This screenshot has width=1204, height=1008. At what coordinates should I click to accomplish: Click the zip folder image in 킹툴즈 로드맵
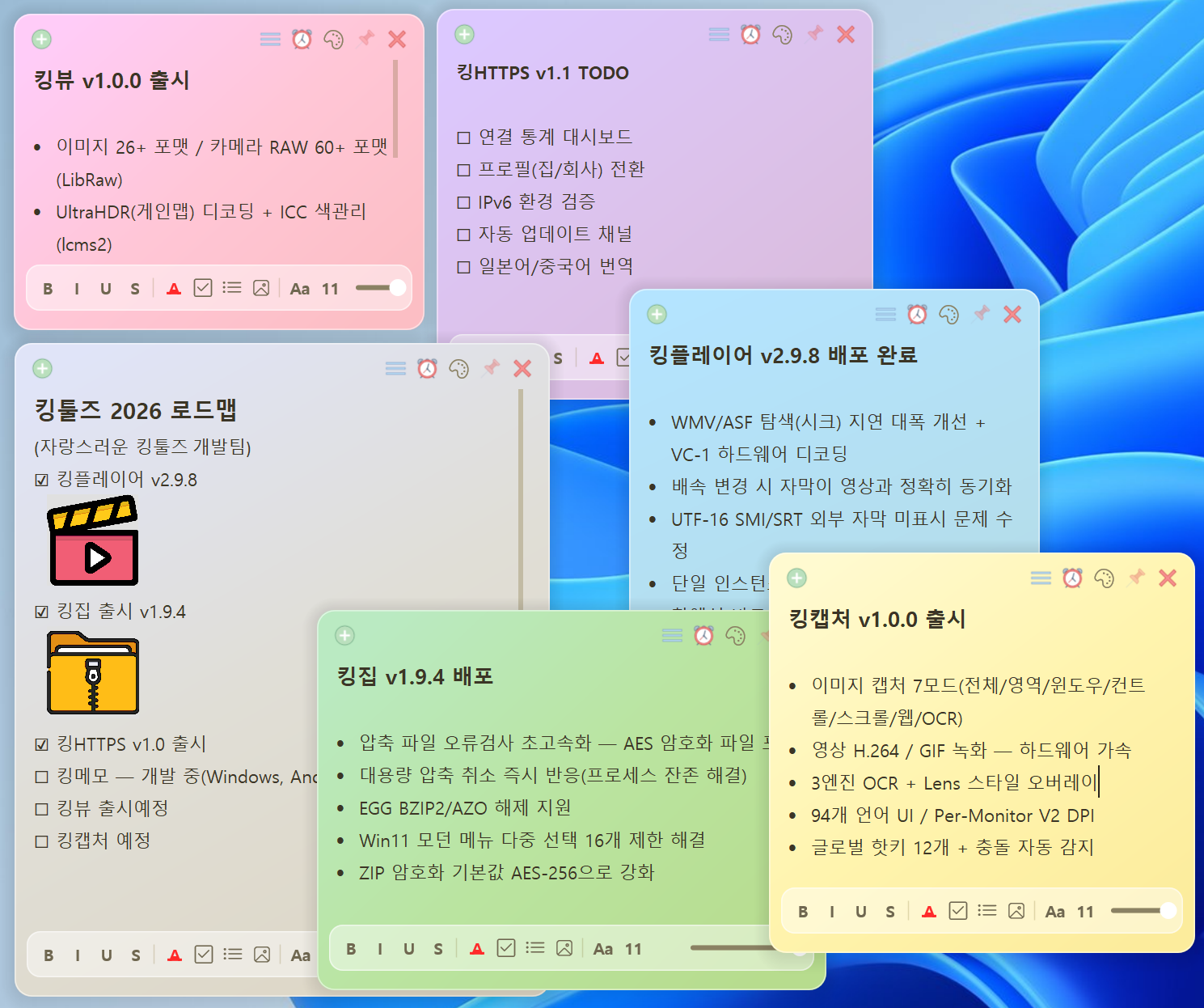(93, 673)
